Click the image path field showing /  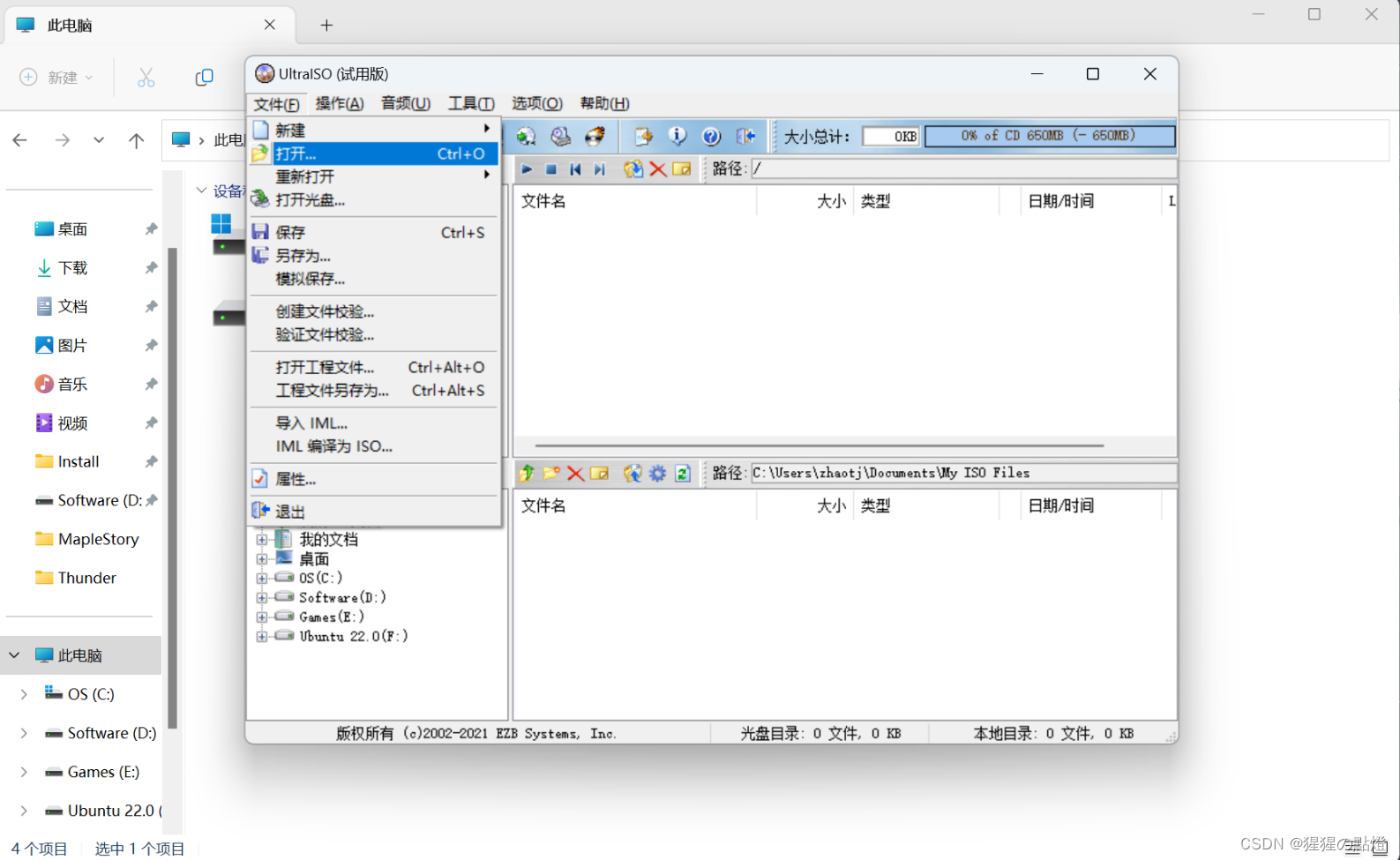(x=964, y=168)
